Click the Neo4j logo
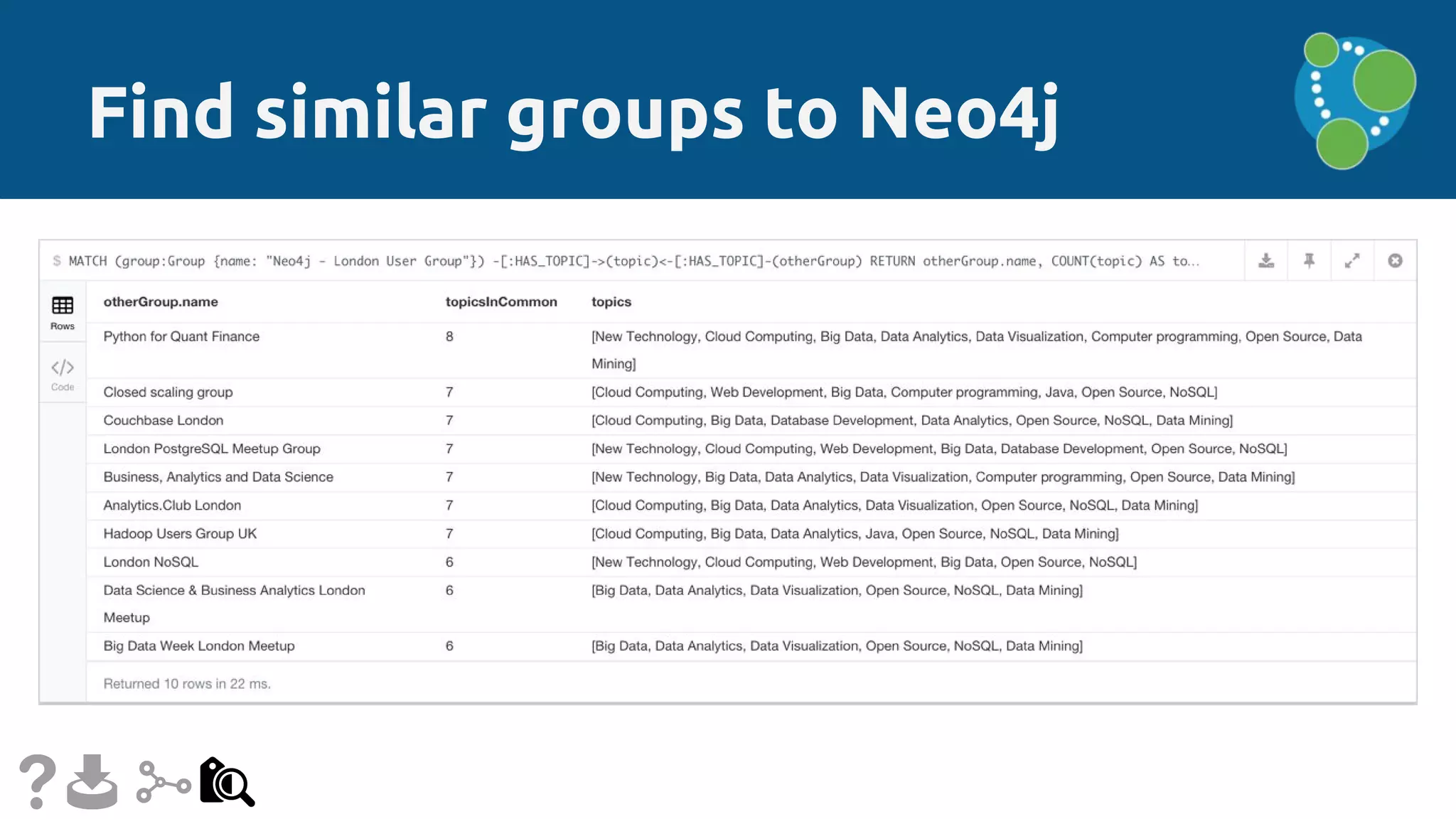Image resolution: width=1456 pixels, height=819 pixels. click(x=1354, y=100)
